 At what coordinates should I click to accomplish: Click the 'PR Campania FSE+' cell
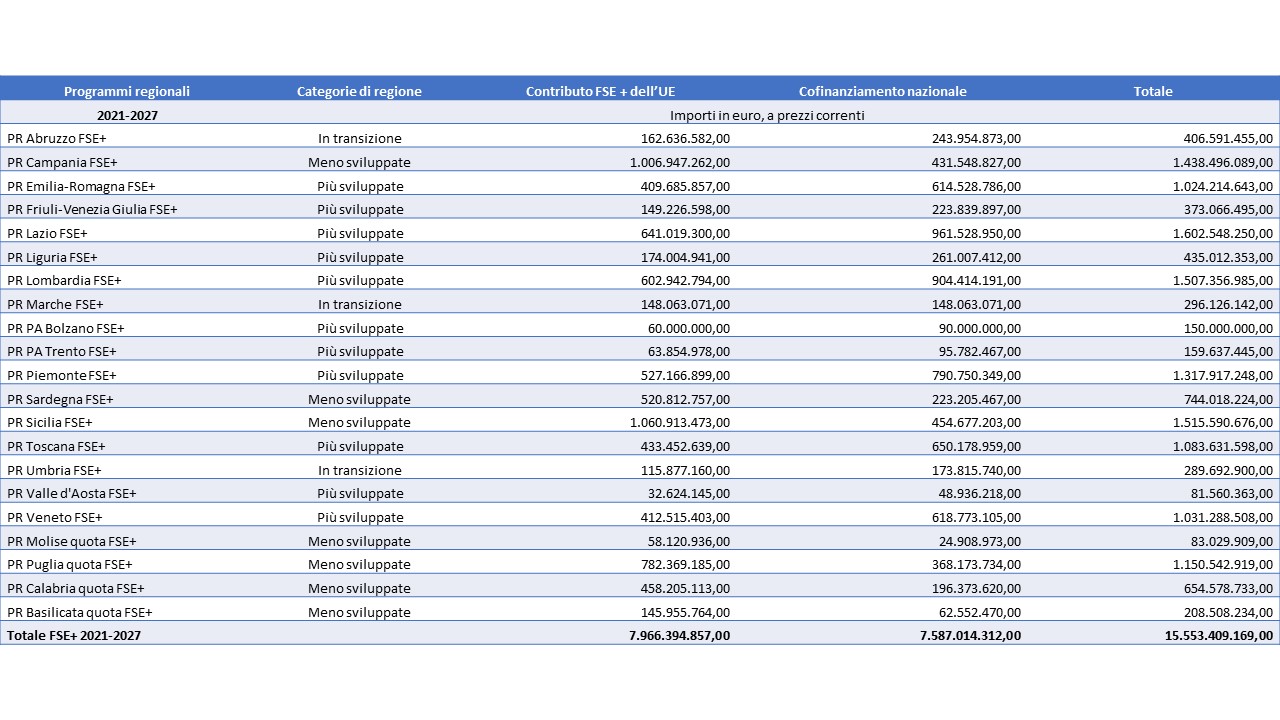(62, 162)
